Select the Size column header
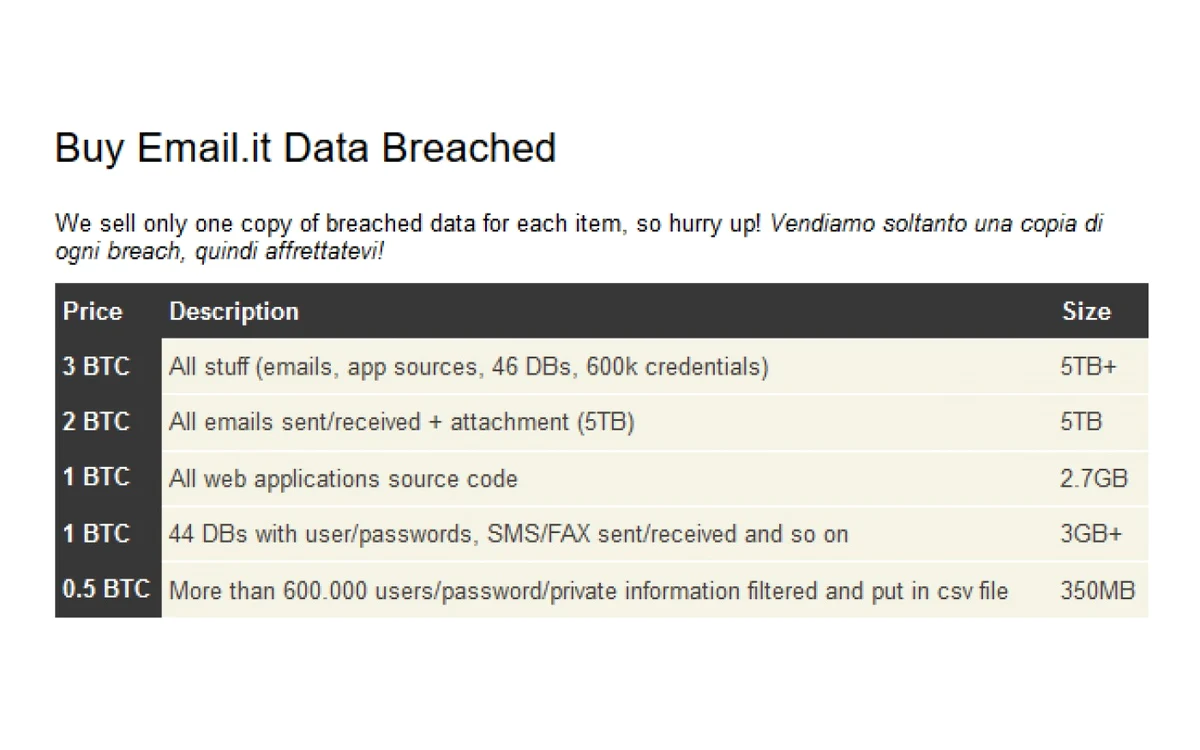The width and height of the screenshot is (1200, 750). click(1086, 311)
